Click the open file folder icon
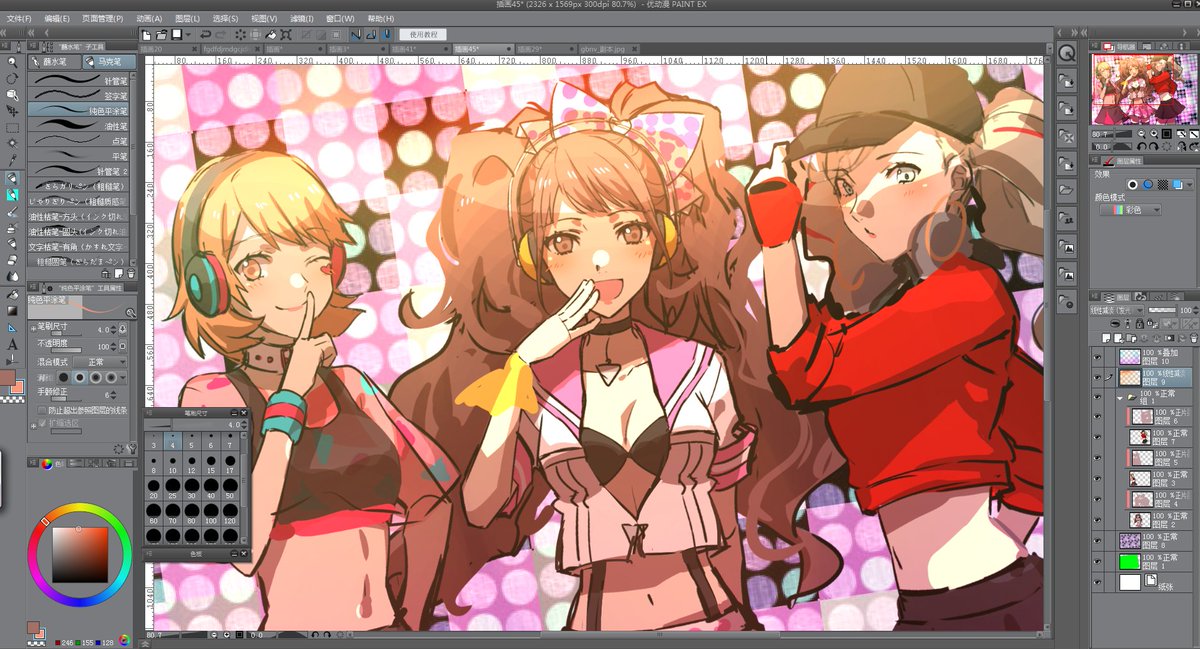 pos(161,35)
